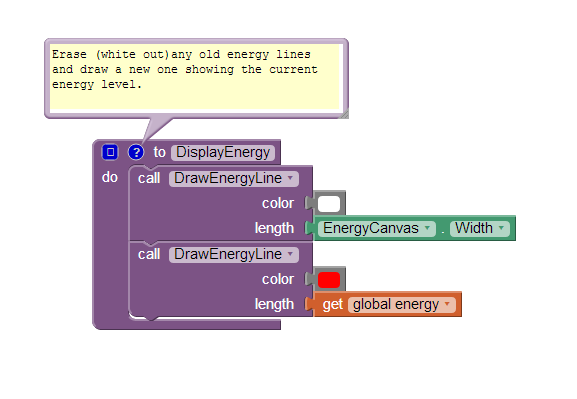Click the first call block label
The height and width of the screenshot is (399, 577).
(149, 179)
